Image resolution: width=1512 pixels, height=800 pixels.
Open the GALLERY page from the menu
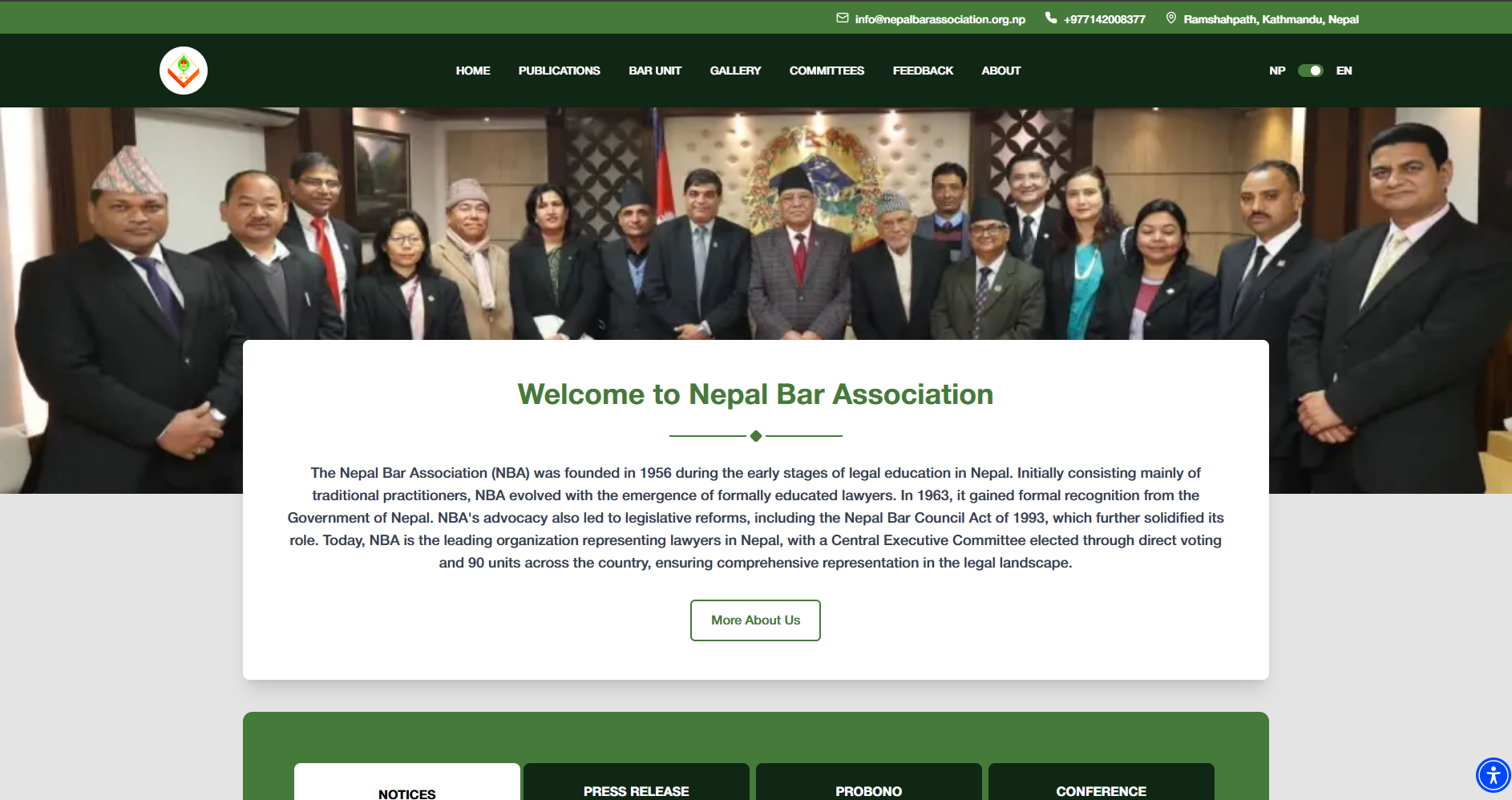(735, 71)
